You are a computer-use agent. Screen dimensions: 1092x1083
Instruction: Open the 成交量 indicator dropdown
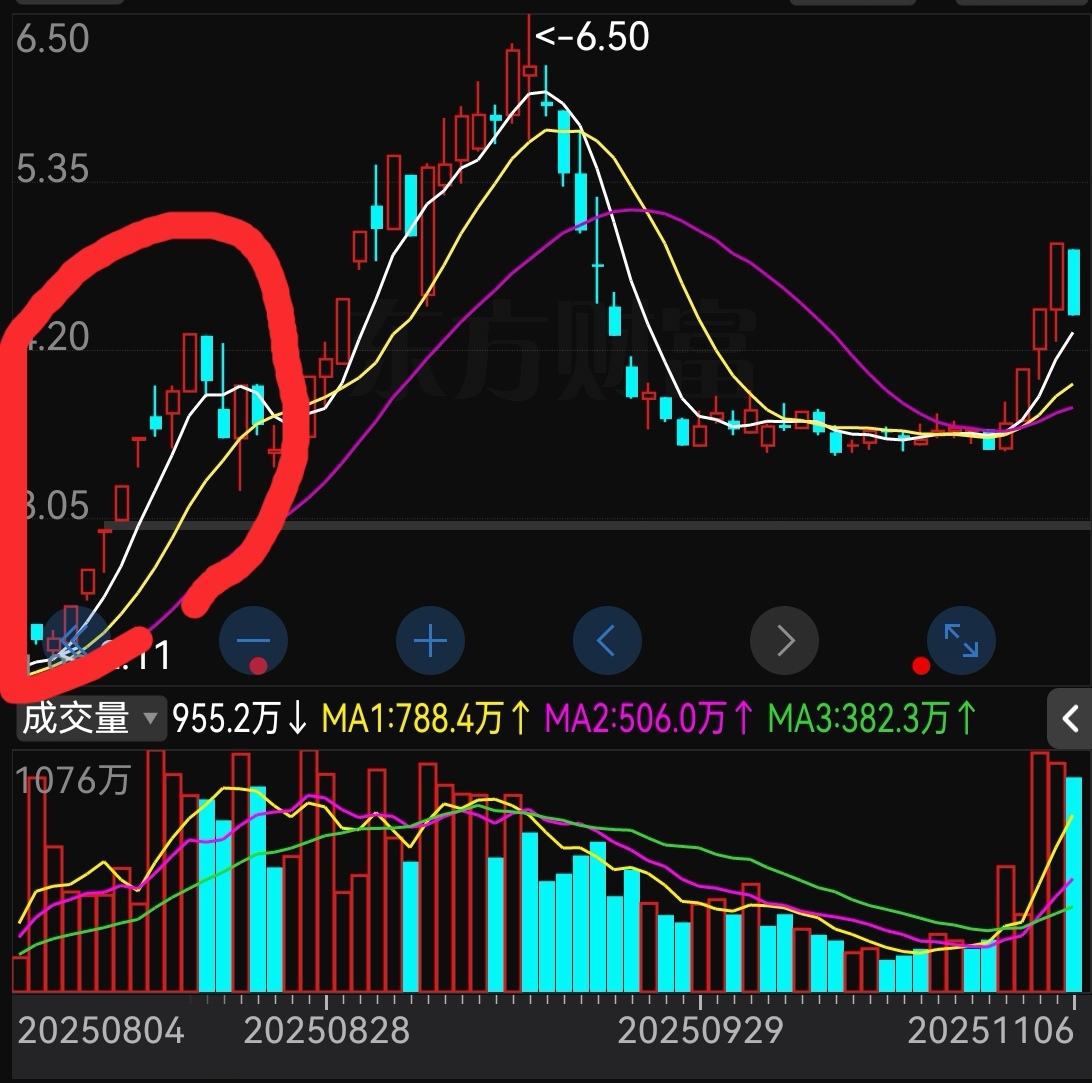(x=91, y=718)
